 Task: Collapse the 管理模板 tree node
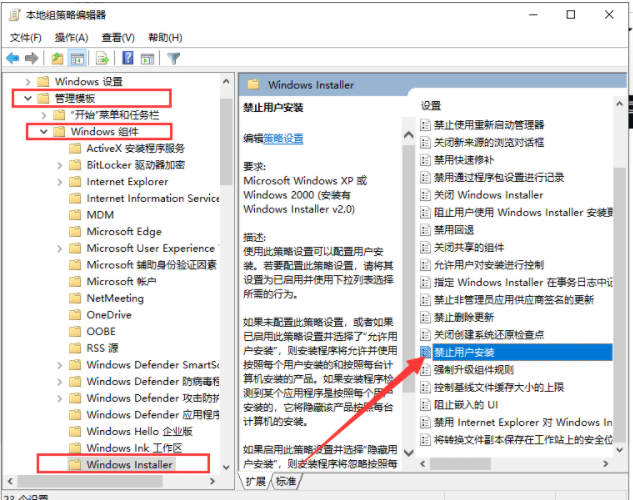[28, 98]
